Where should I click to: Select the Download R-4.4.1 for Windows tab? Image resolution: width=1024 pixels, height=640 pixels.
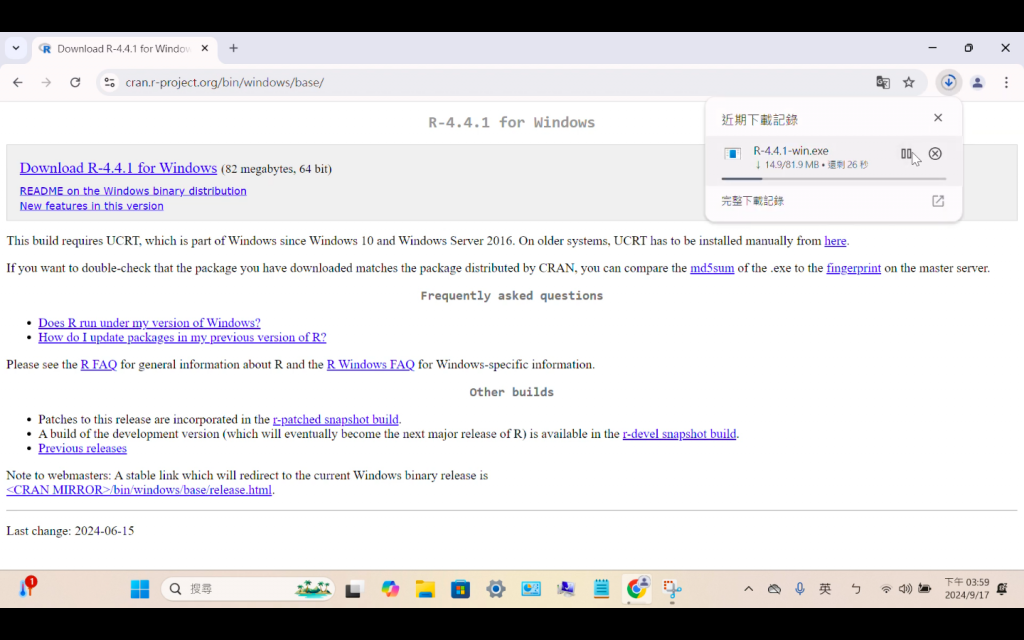[x=124, y=49]
